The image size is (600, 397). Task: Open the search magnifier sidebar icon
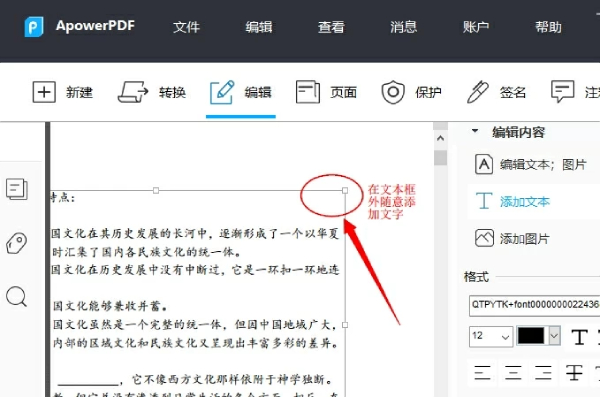16,297
